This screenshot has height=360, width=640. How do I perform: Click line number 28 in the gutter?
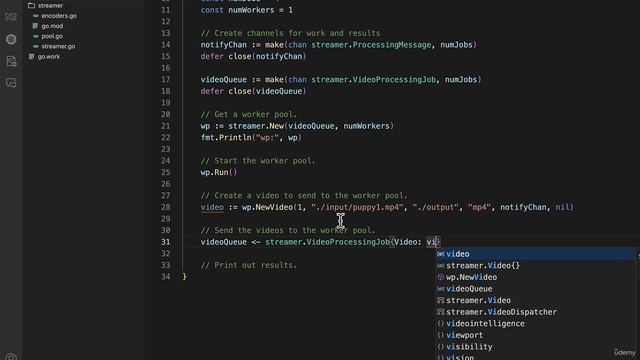[165, 207]
